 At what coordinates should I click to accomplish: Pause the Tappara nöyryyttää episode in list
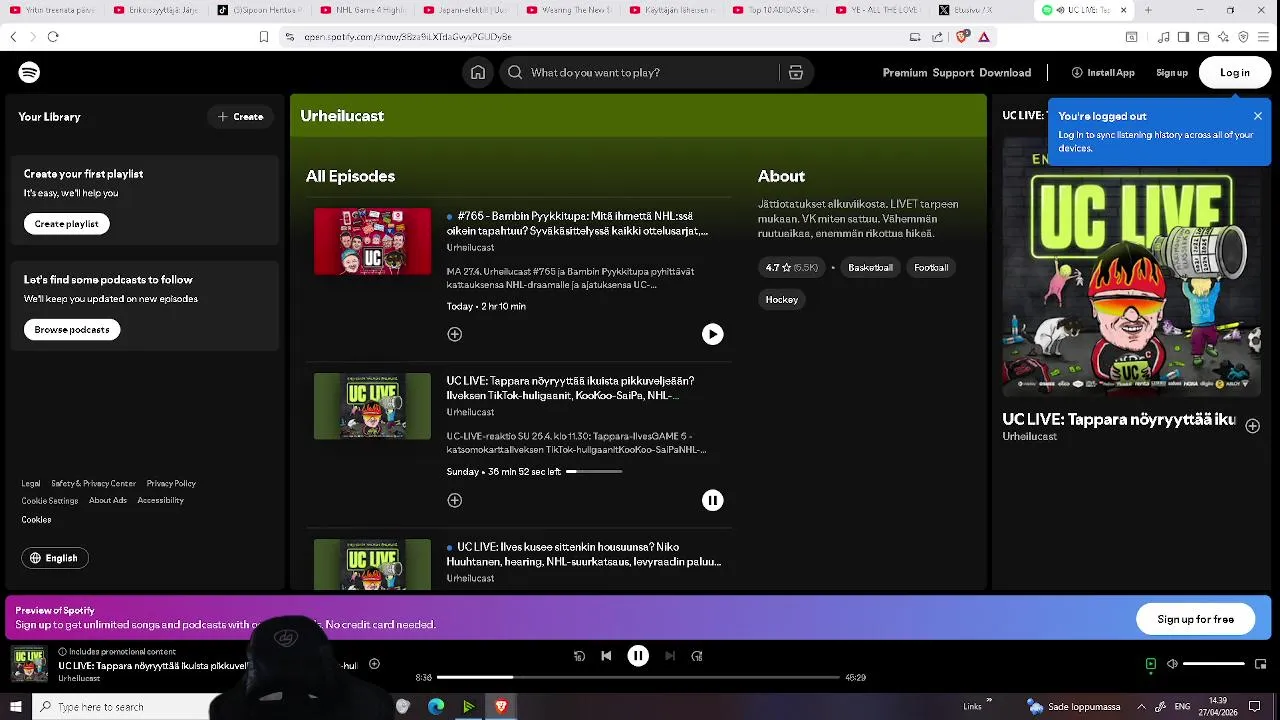tap(712, 500)
